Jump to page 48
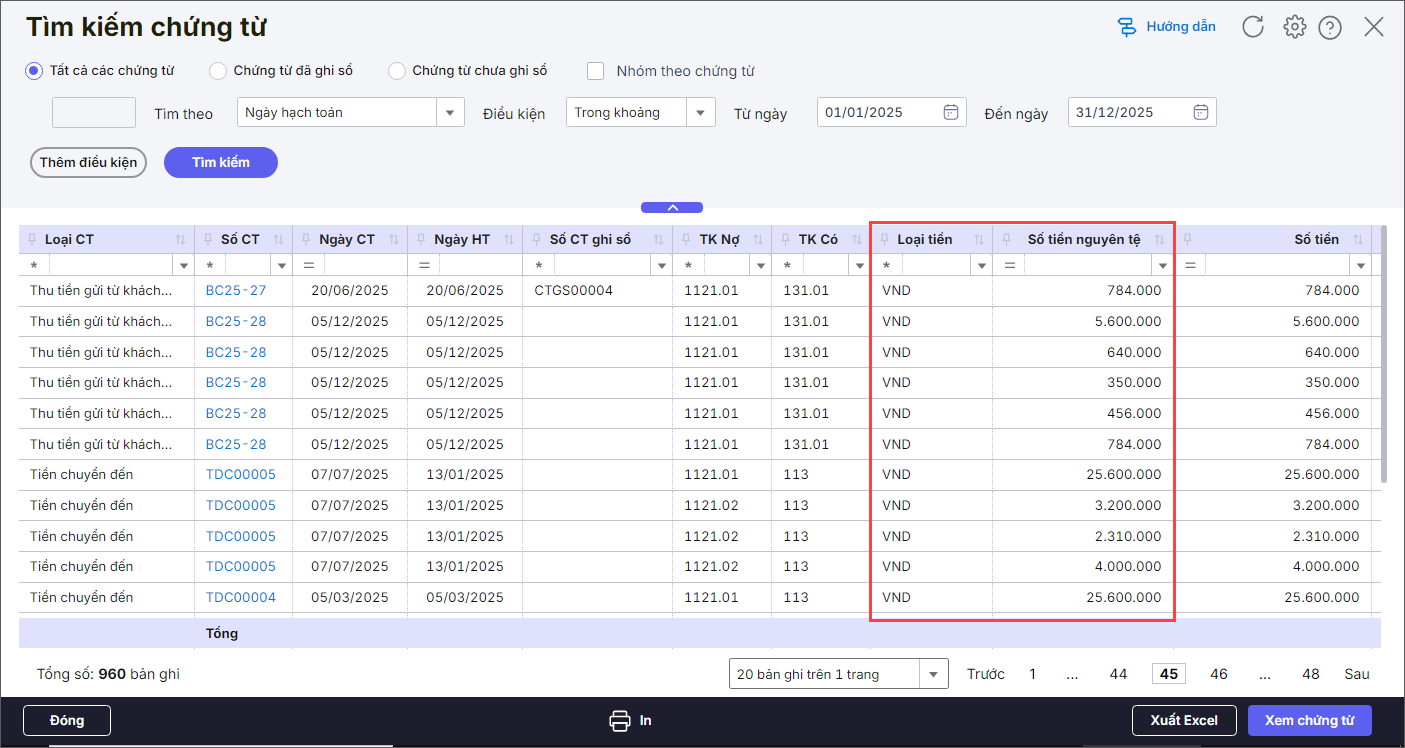Viewport: 1405px width, 748px height. (x=1310, y=674)
